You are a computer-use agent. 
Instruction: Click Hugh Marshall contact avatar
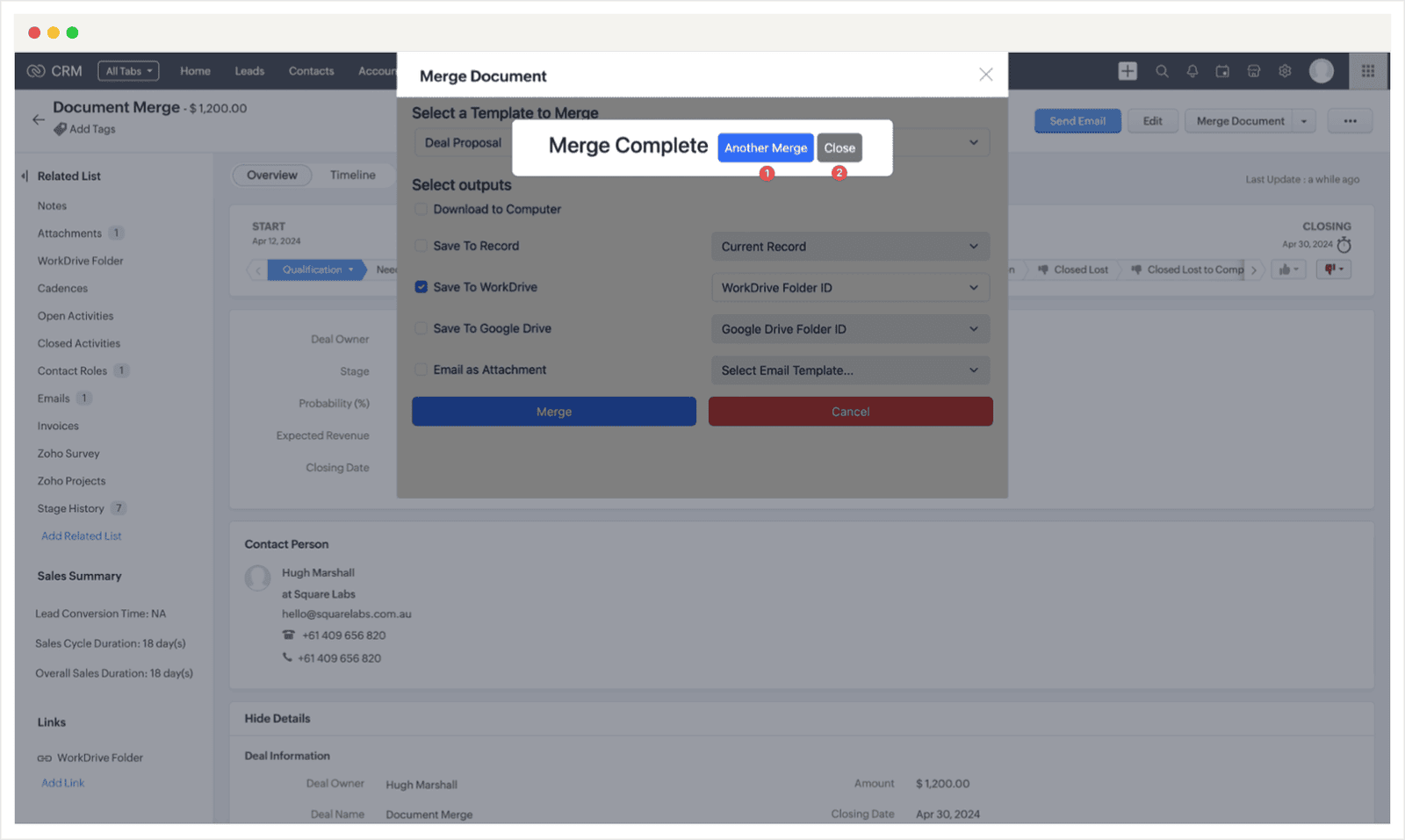click(x=257, y=578)
